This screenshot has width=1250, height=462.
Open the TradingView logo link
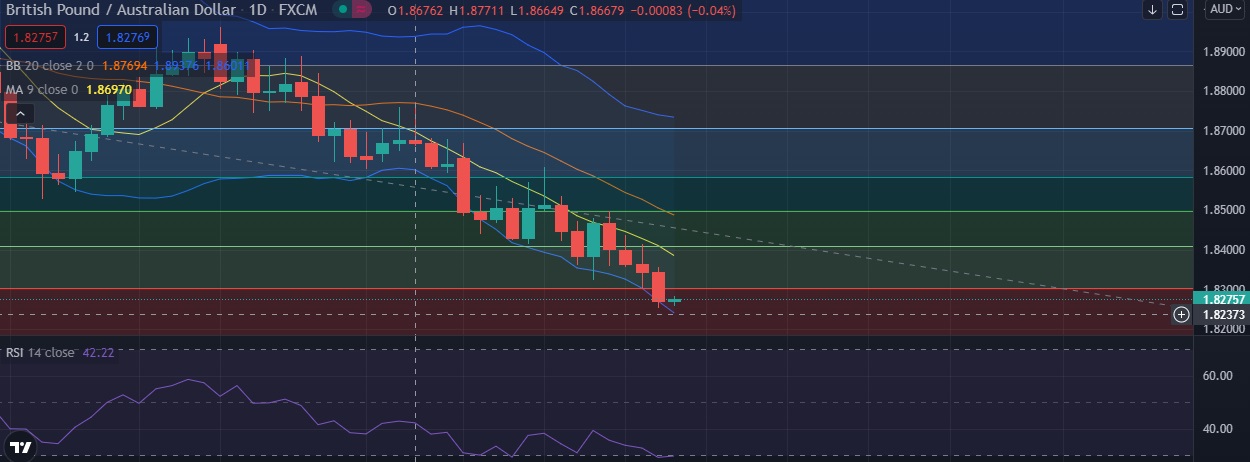click(x=20, y=446)
